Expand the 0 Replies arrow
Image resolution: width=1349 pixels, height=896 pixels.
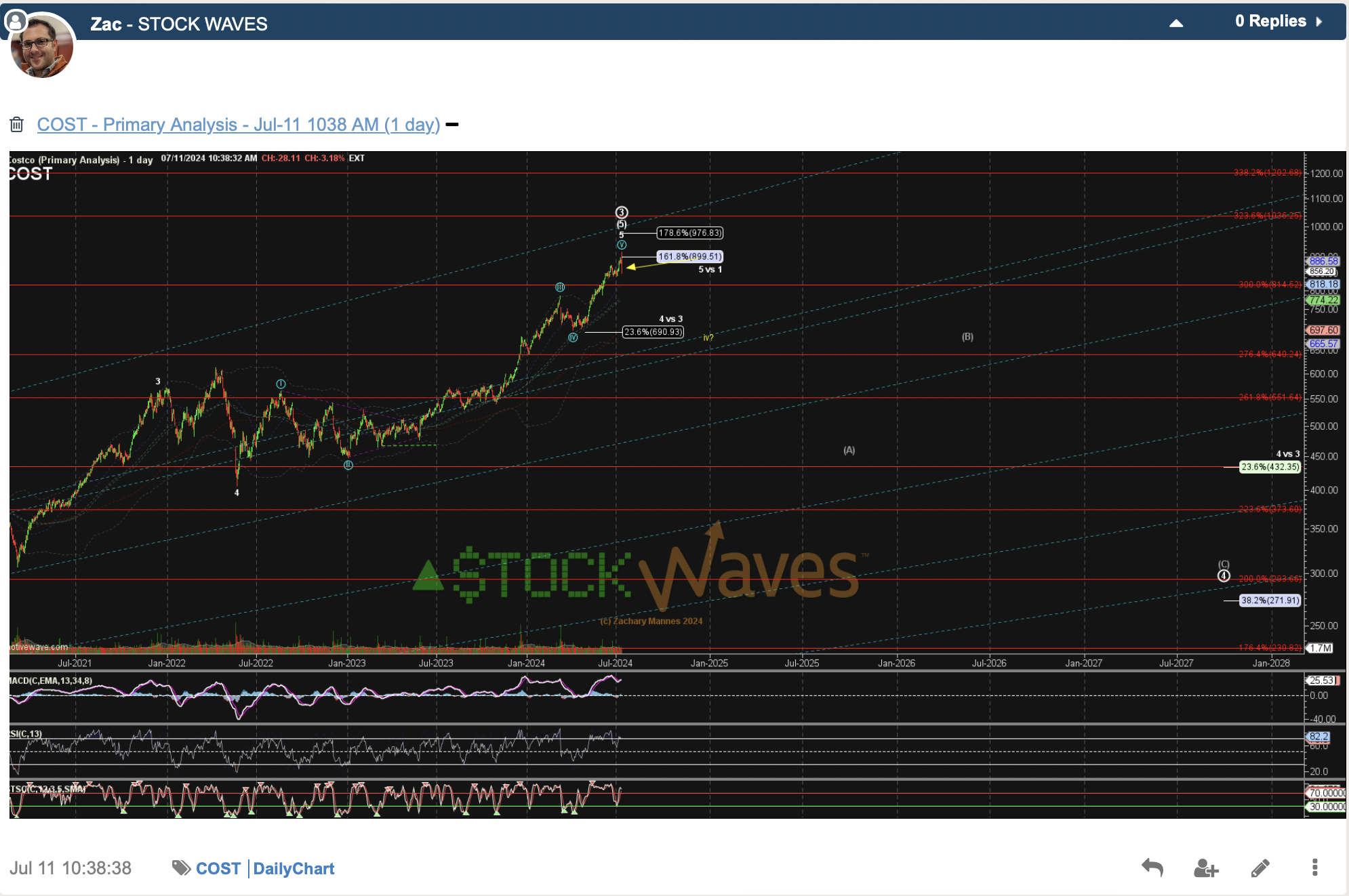point(1319,22)
